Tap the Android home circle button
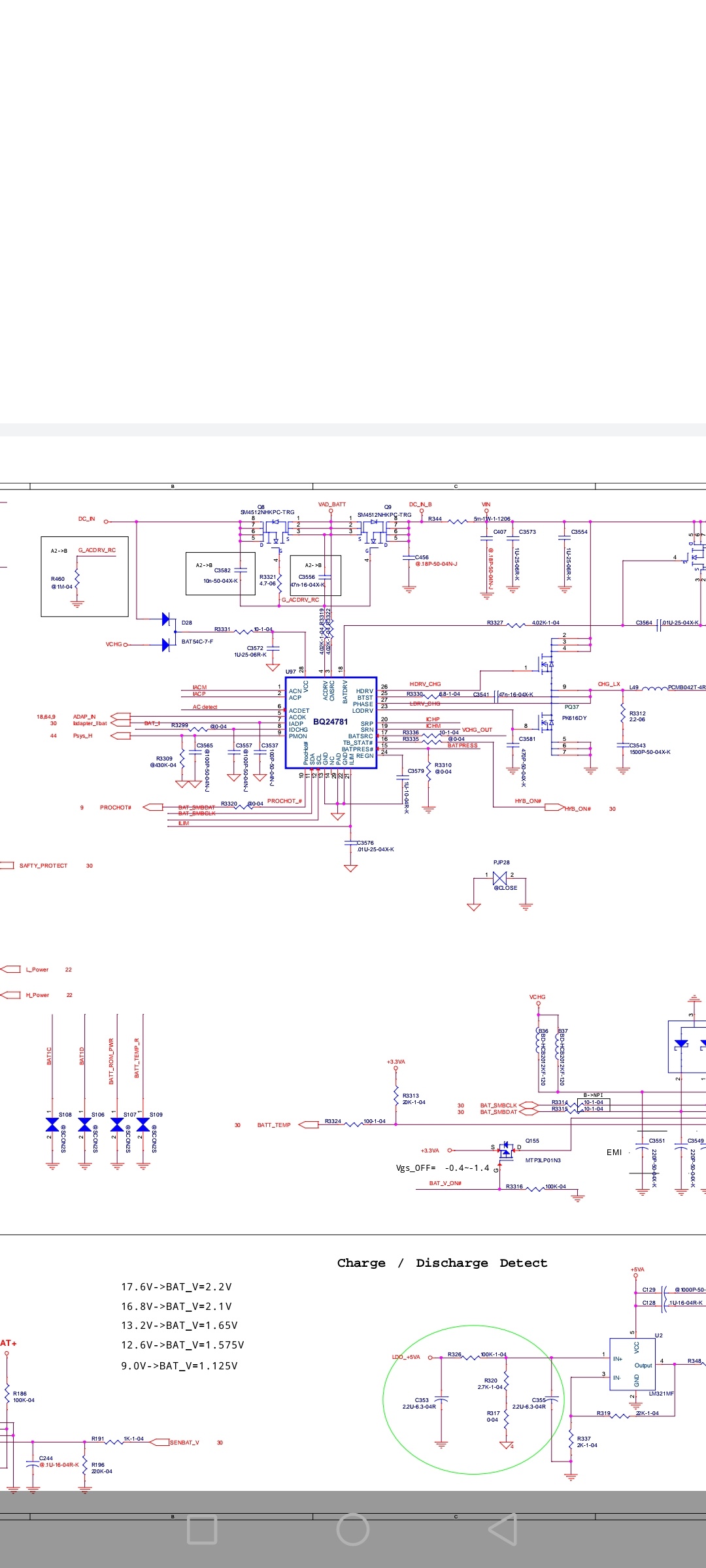The image size is (706, 1568). [353, 1529]
